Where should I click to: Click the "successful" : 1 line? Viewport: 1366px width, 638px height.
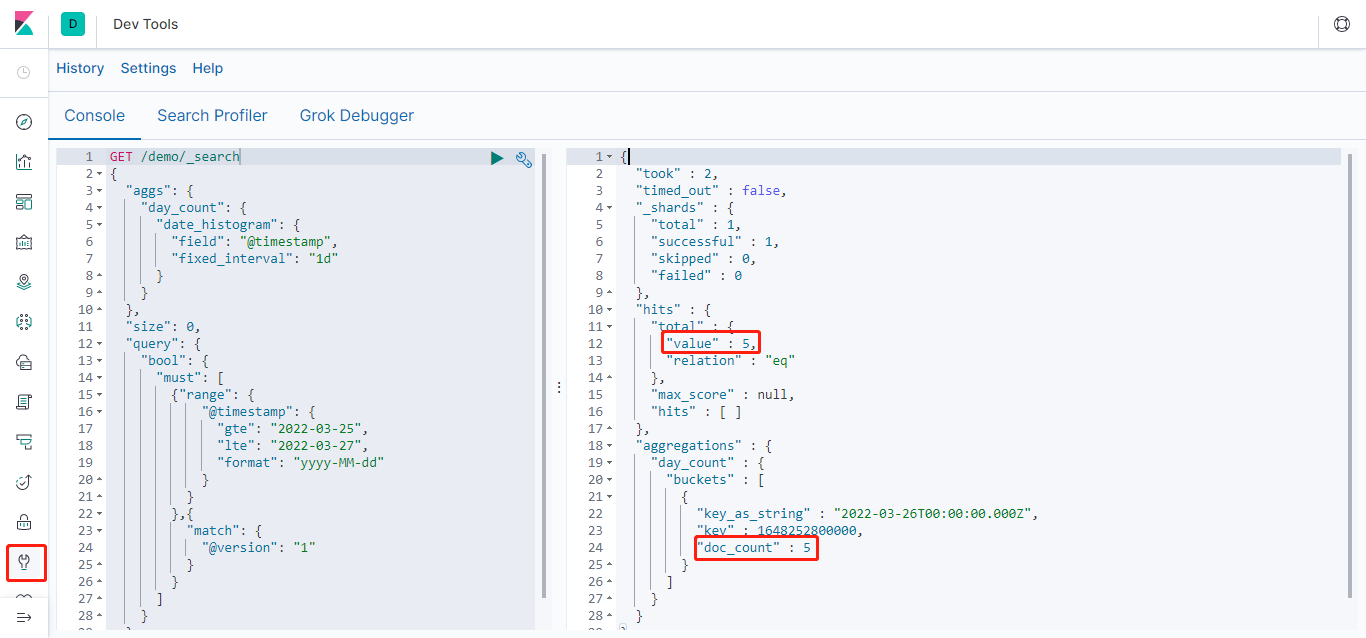715,242
